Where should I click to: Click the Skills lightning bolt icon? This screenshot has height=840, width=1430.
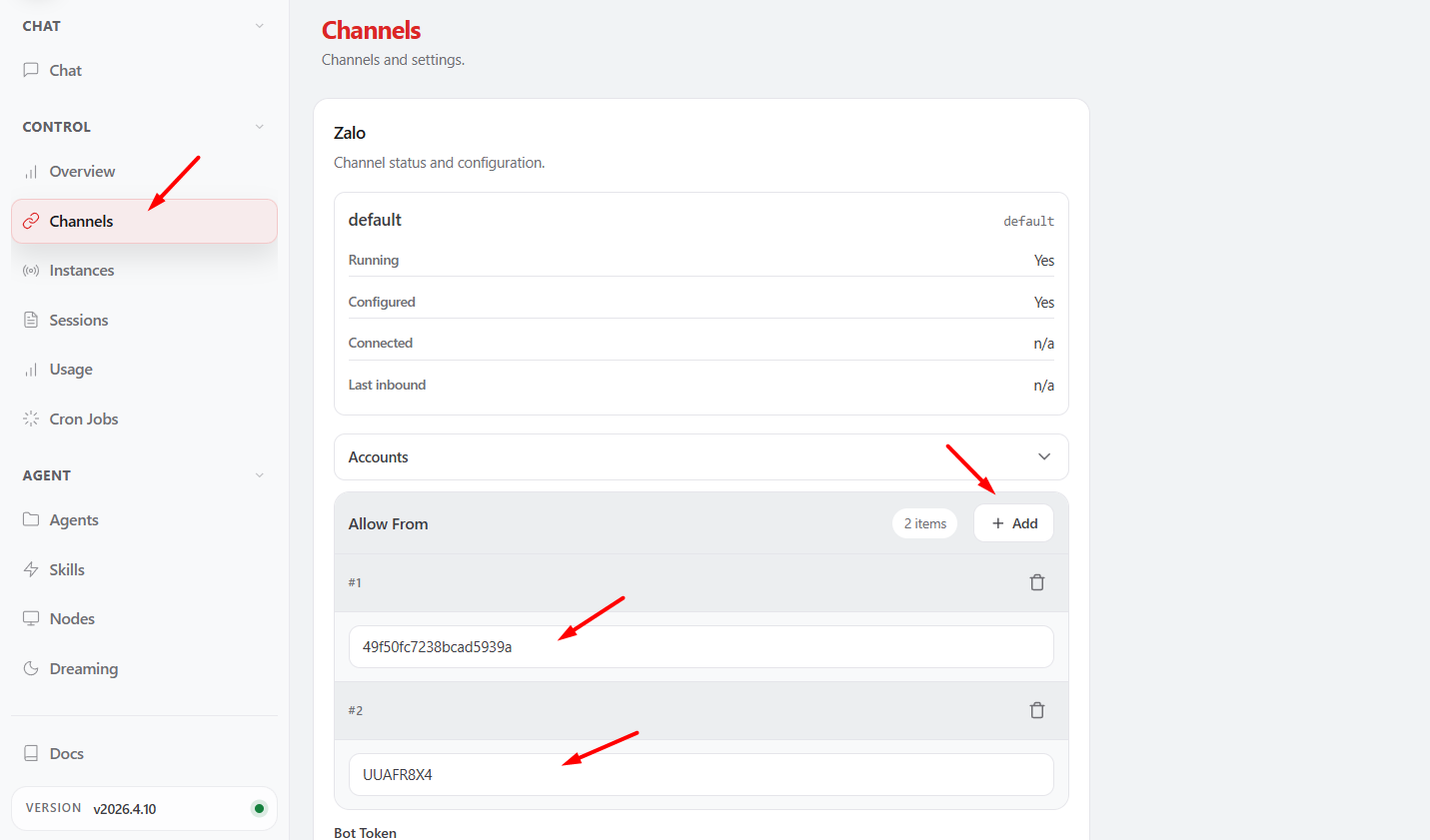(31, 569)
